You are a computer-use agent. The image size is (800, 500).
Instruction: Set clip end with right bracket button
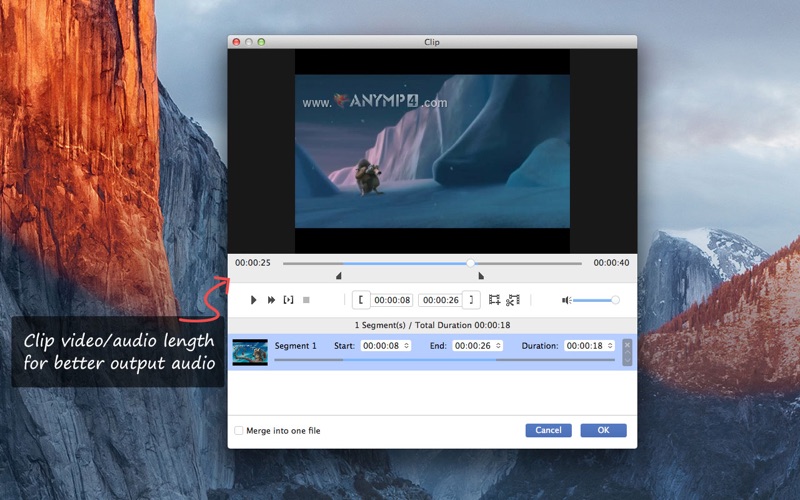point(471,300)
